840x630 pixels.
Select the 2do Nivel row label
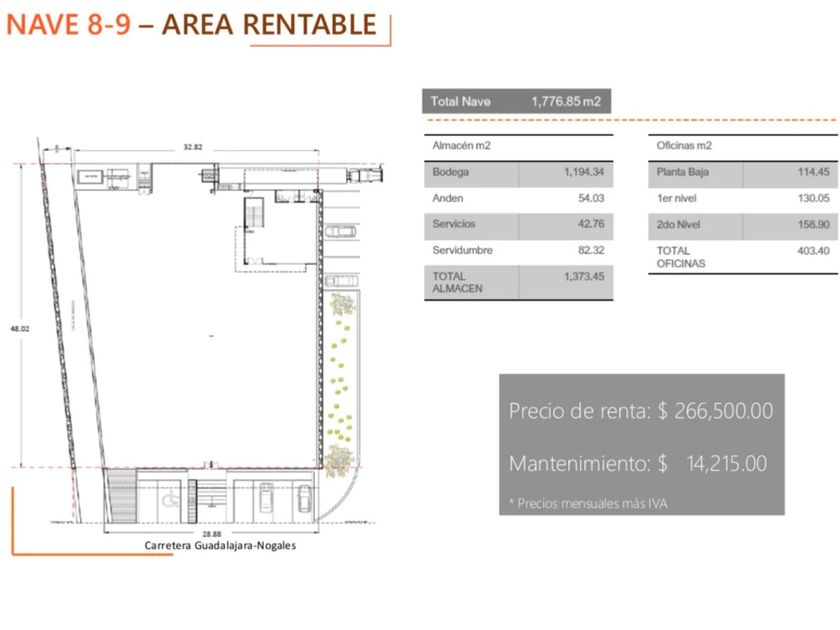pos(678,224)
